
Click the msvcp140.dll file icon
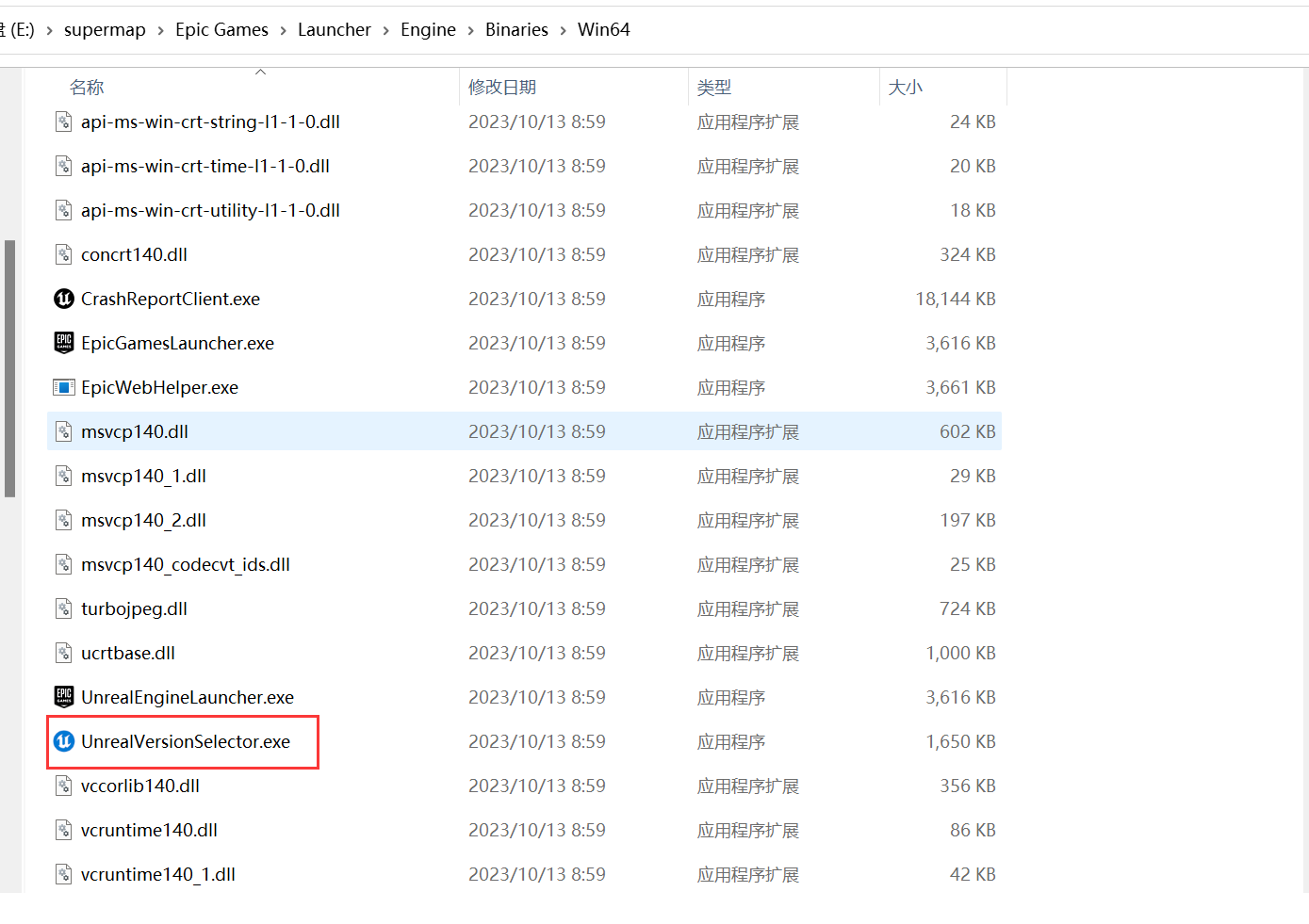pos(64,431)
